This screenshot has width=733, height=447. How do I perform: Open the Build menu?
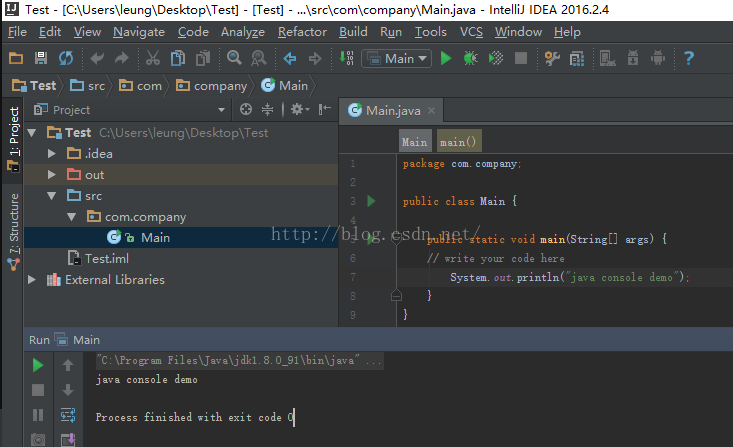point(353,32)
